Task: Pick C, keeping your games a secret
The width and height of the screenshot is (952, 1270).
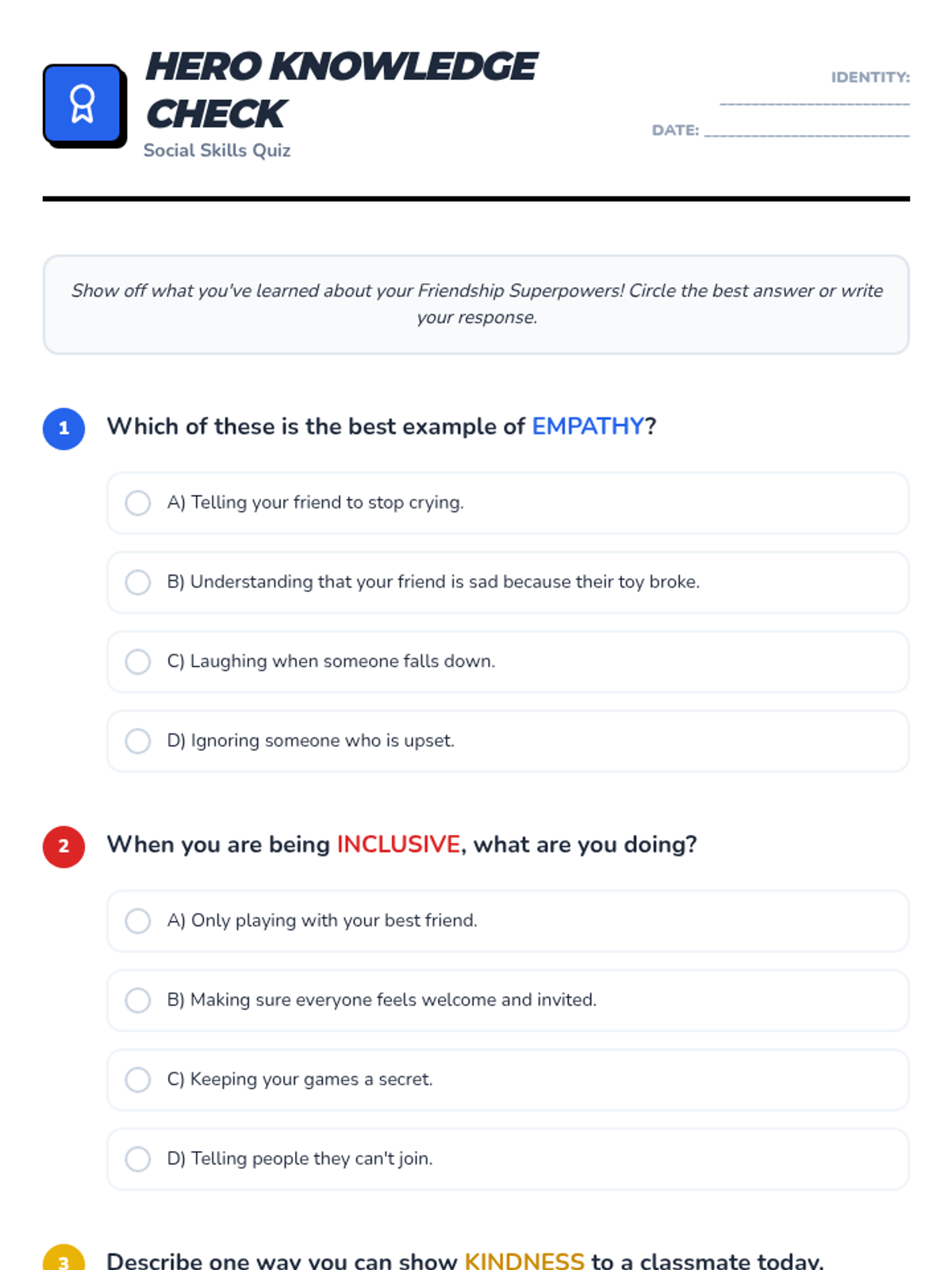Action: tap(508, 1079)
